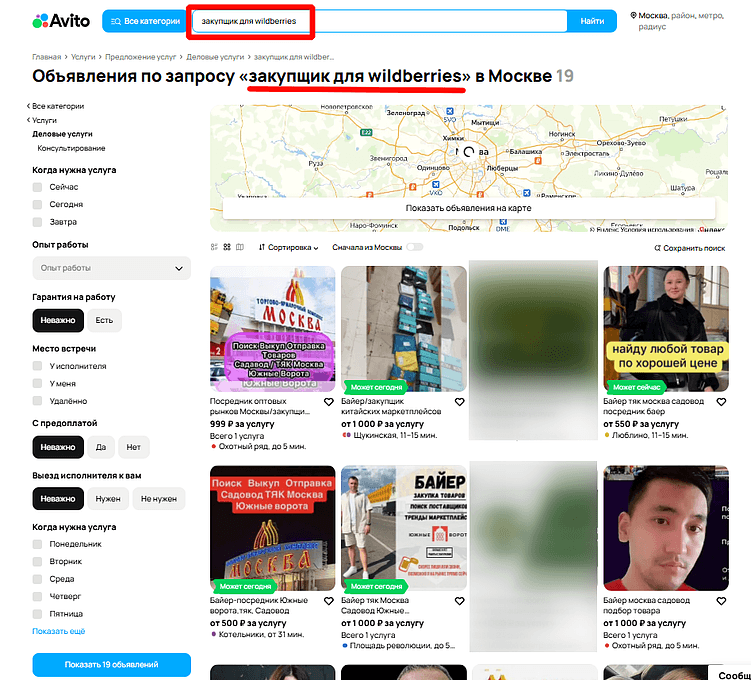Open the blue boxes Байер/закупщик listing photo
The width and height of the screenshot is (751, 680).
[404, 329]
